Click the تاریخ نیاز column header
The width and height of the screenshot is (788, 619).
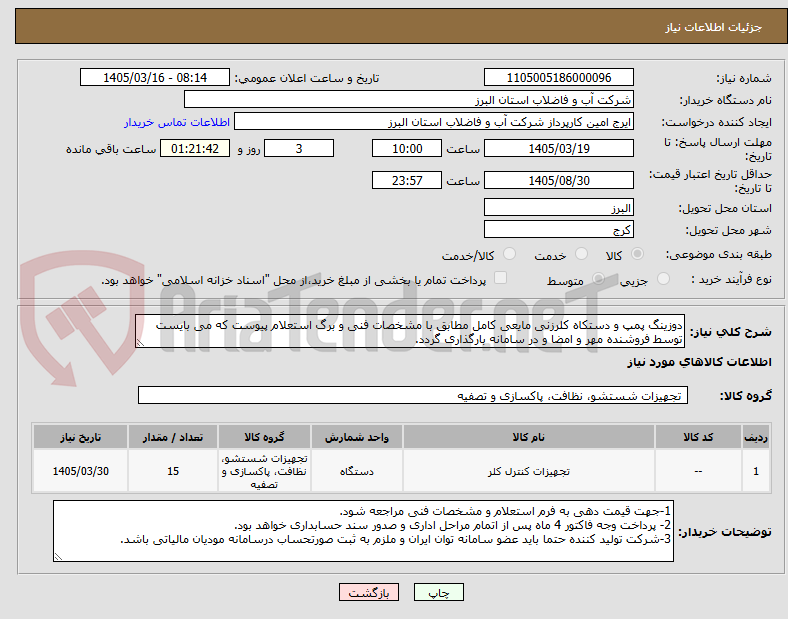[x=80, y=437]
